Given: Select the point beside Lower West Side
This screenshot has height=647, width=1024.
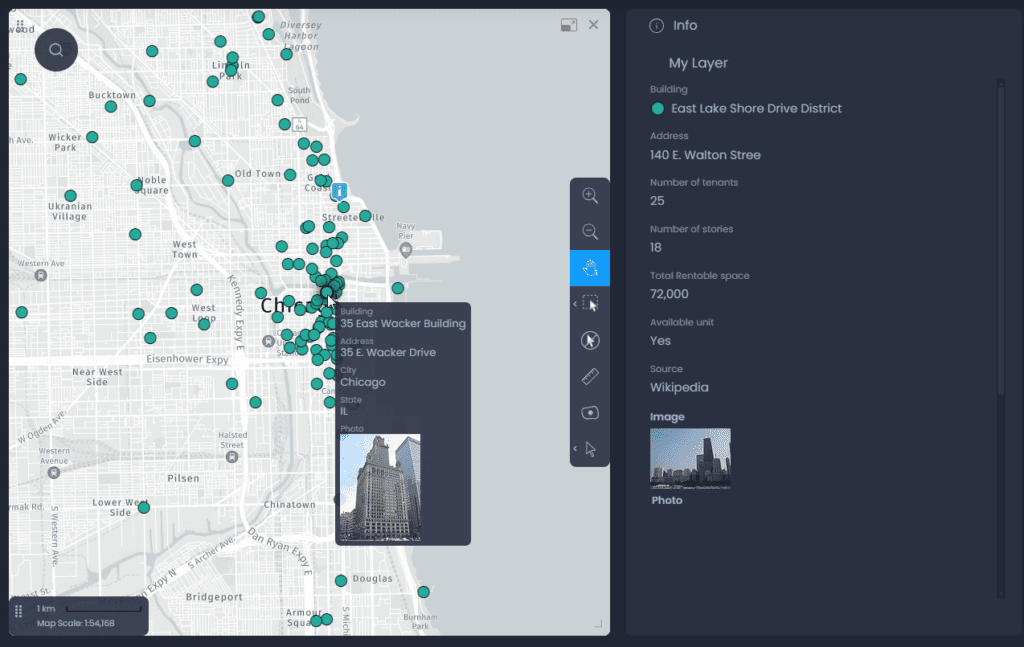Looking at the screenshot, I should click(144, 507).
